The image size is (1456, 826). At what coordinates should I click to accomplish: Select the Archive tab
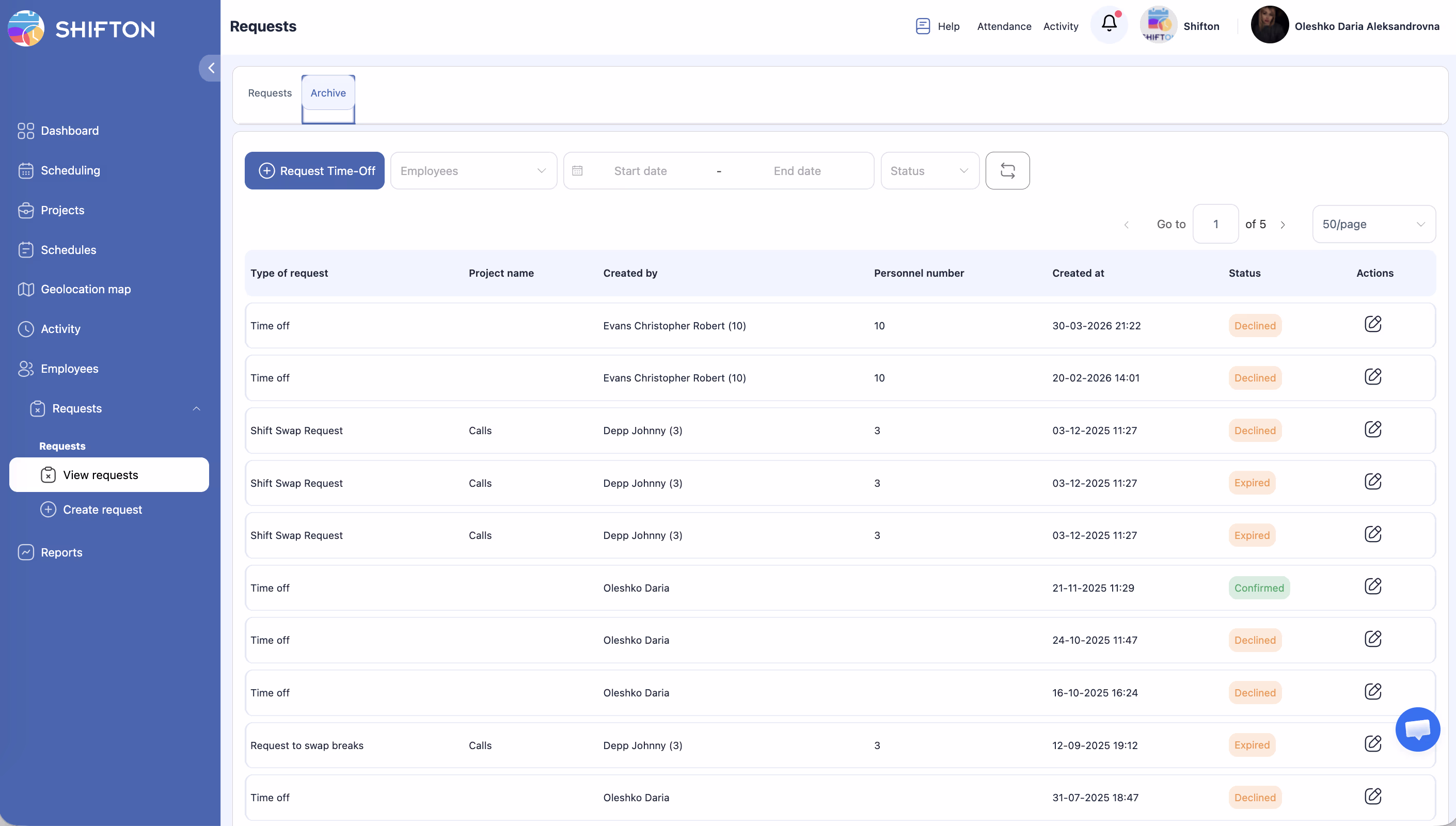tap(328, 93)
